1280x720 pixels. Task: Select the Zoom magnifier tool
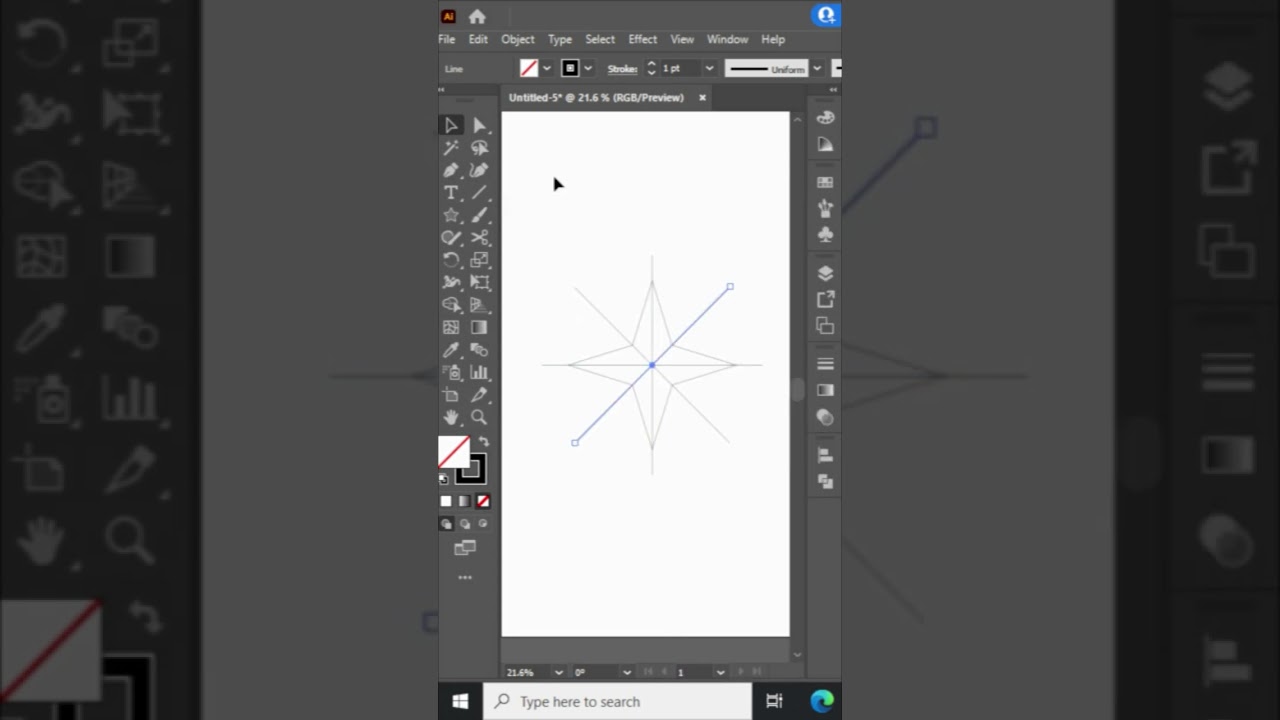click(x=479, y=417)
